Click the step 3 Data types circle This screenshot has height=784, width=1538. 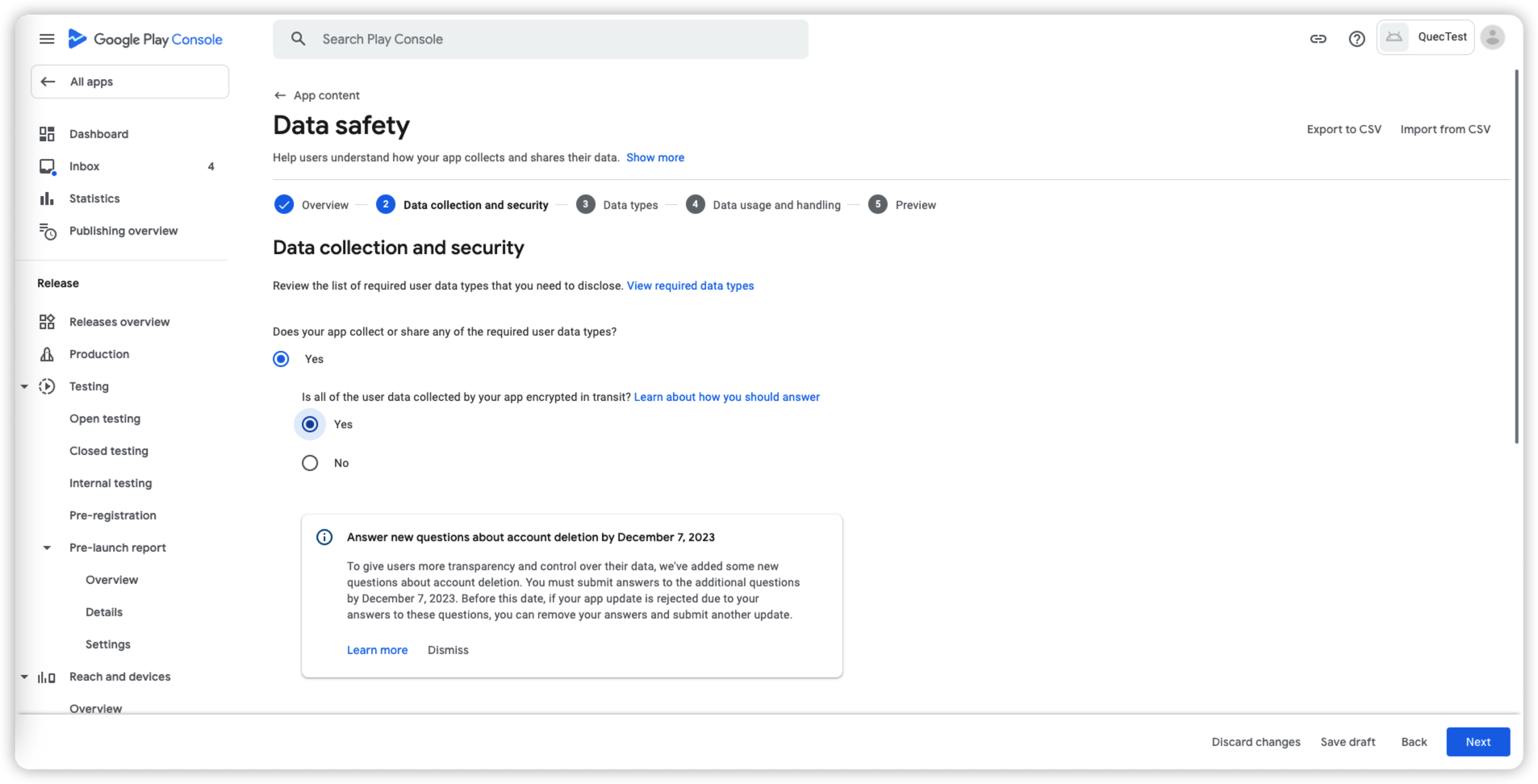click(586, 205)
